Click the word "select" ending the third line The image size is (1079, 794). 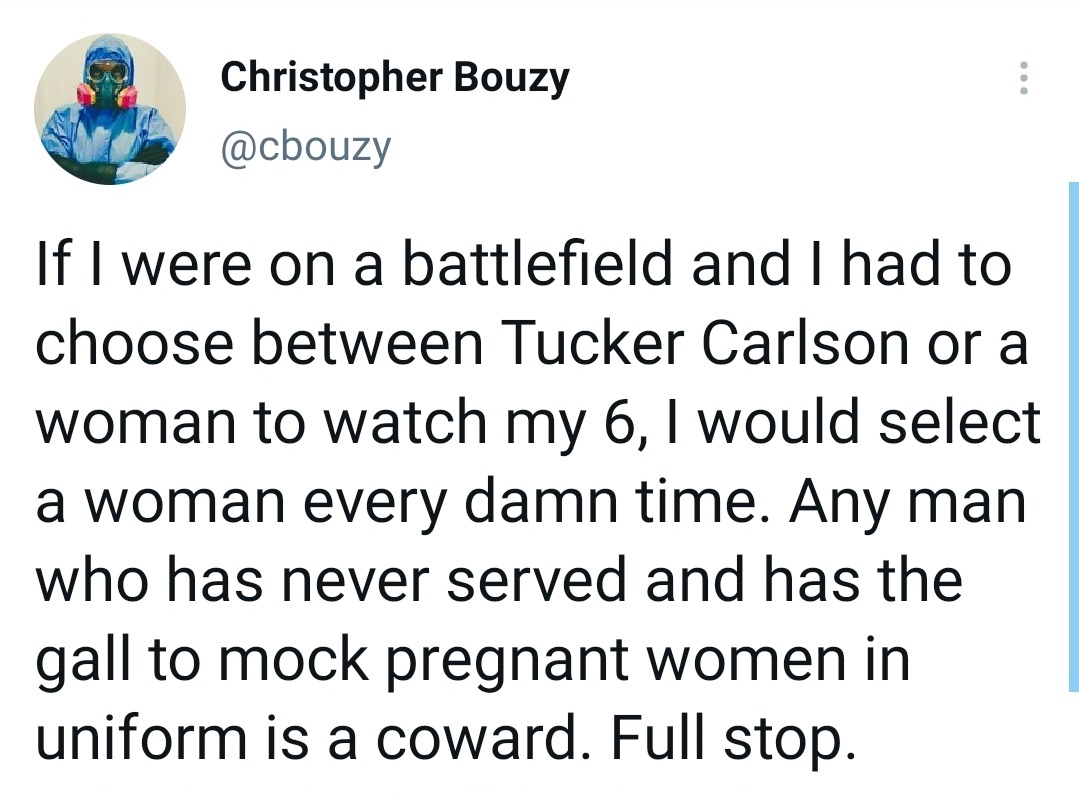coord(959,422)
